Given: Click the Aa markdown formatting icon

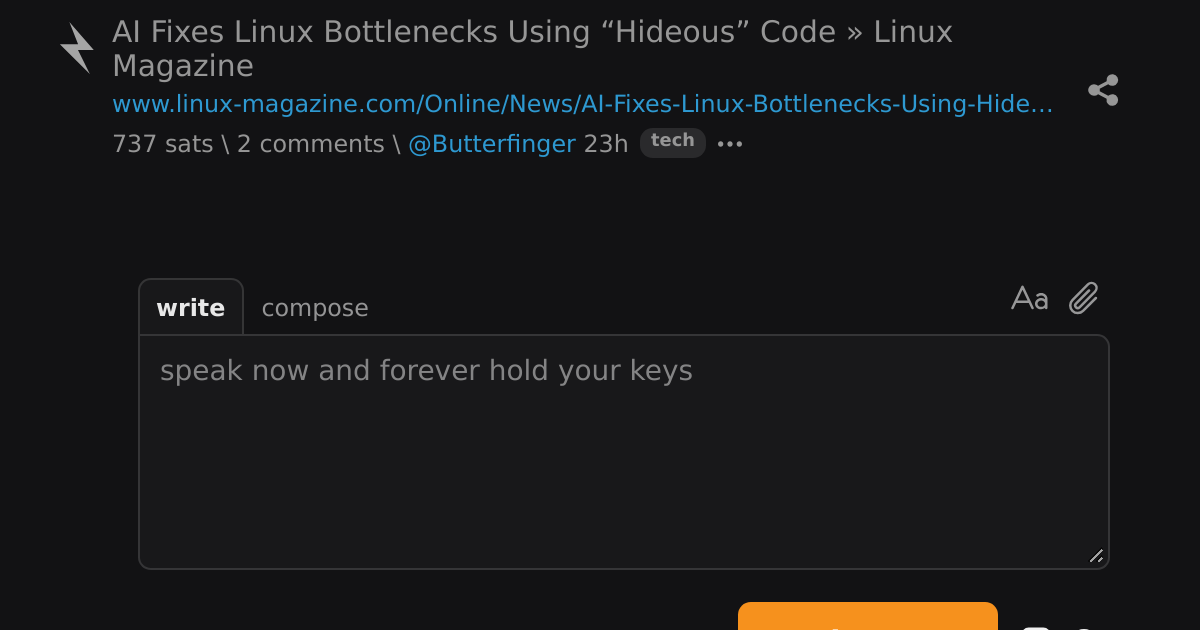Looking at the screenshot, I should pos(1030,298).
